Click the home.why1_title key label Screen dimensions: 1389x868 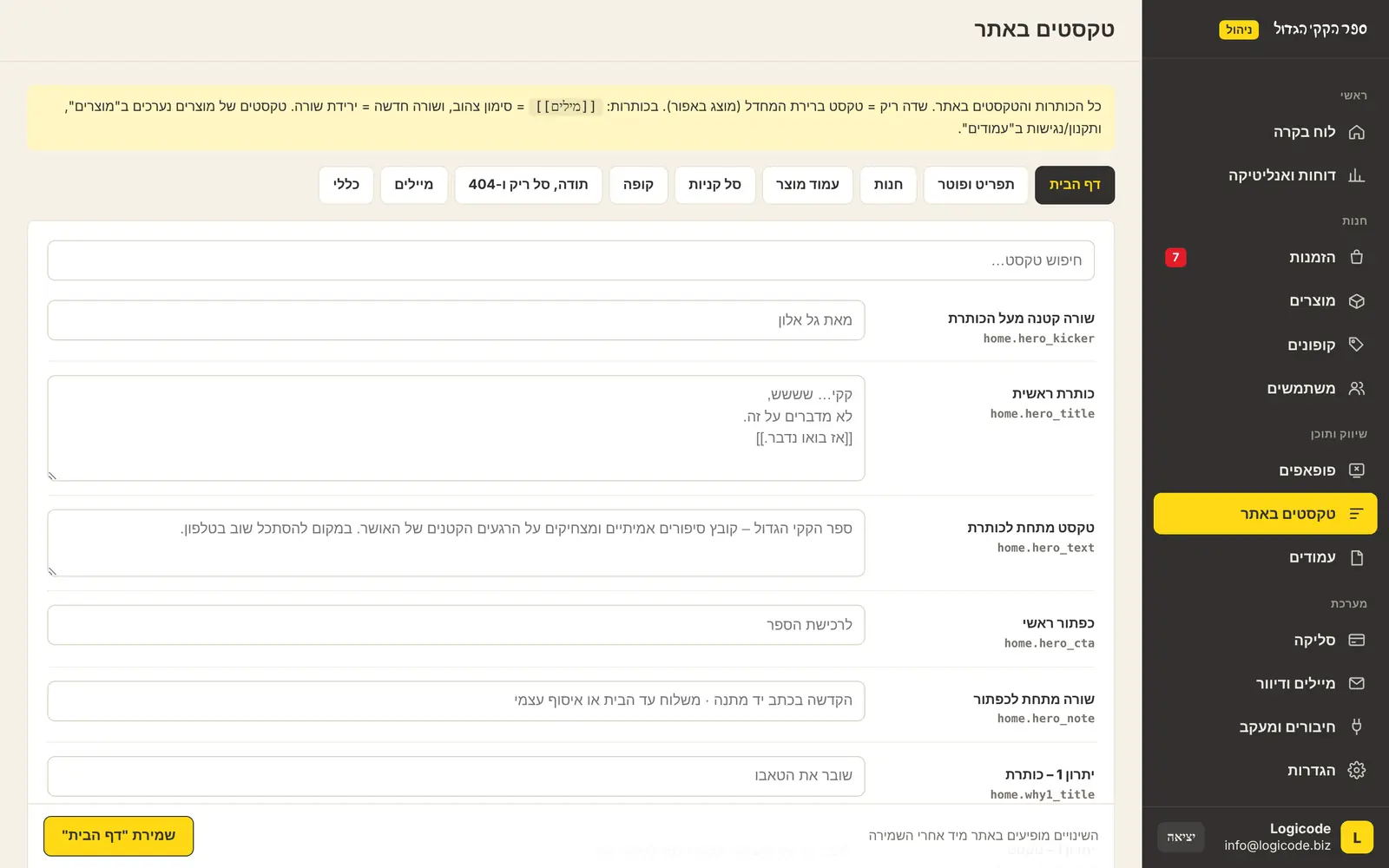(1042, 794)
